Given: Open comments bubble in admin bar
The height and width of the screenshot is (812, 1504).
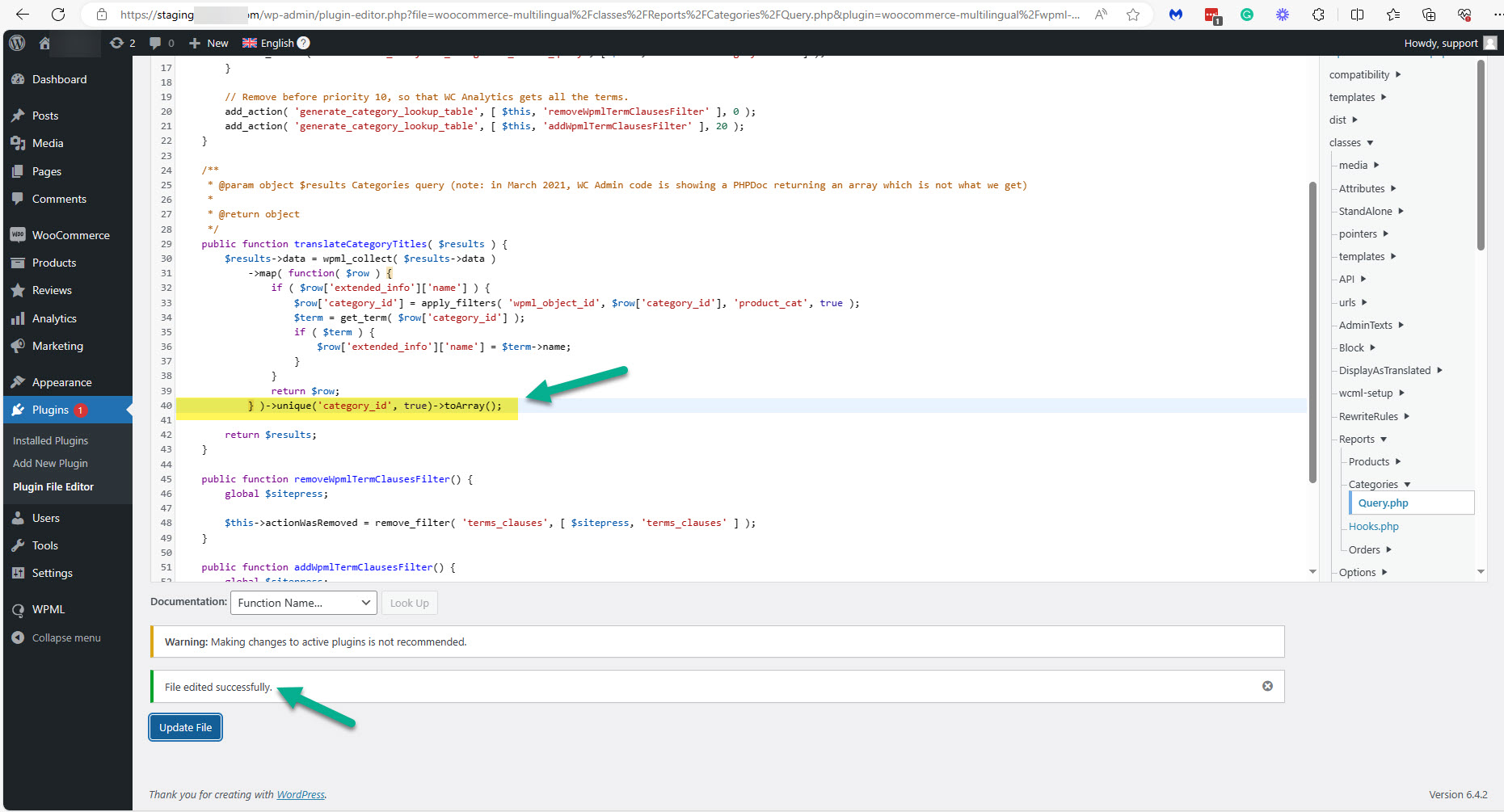Looking at the screenshot, I should [162, 43].
